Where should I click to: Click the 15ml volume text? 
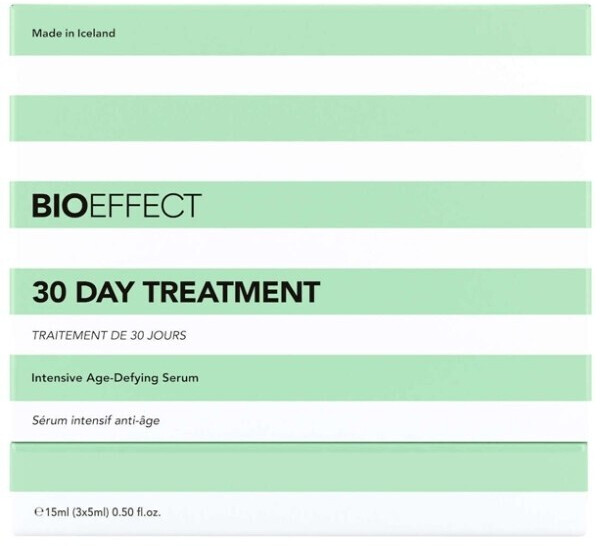(x=56, y=512)
